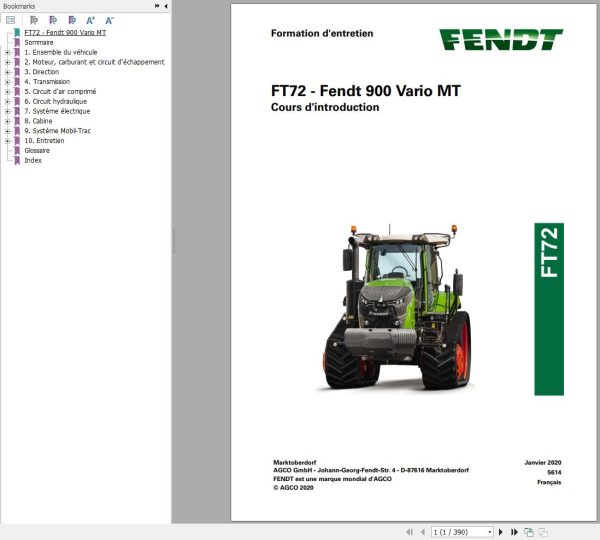Image resolution: width=600 pixels, height=540 pixels.
Task: Click the Bookmarks panel title
Action: click(x=19, y=6)
